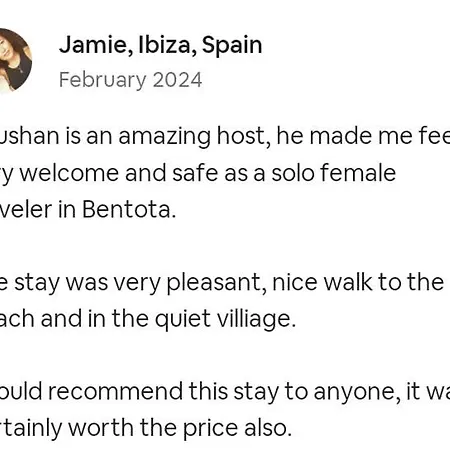This screenshot has width=450, height=450.
Task: Click the reviewer name Jamie, Ibiza, Spain
Action: (x=161, y=45)
